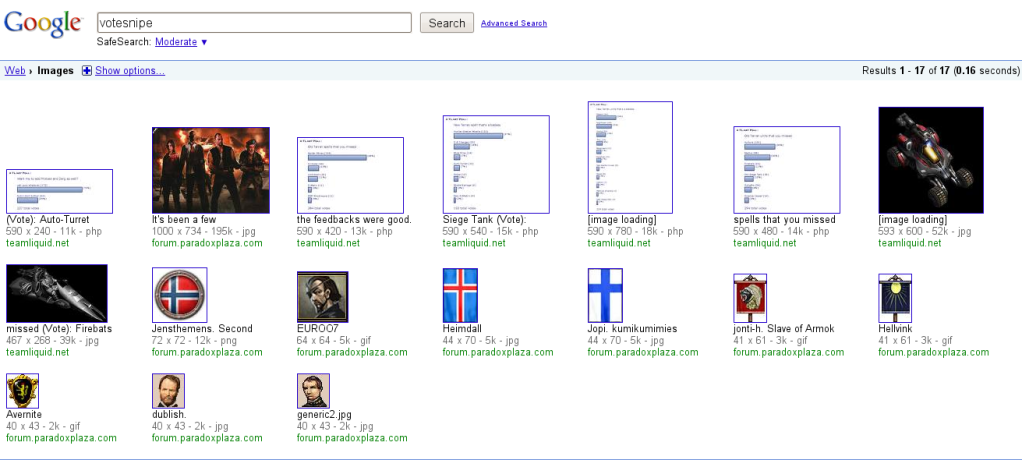The image size is (1022, 460).
Task: Click the jonti-h banner avatar icon
Action: 743,297
